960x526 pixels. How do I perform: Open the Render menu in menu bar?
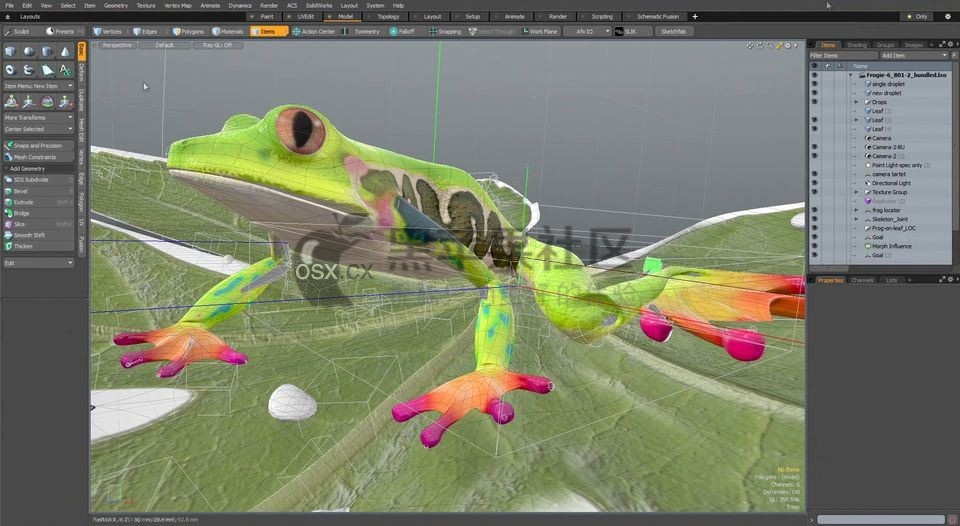[269, 6]
